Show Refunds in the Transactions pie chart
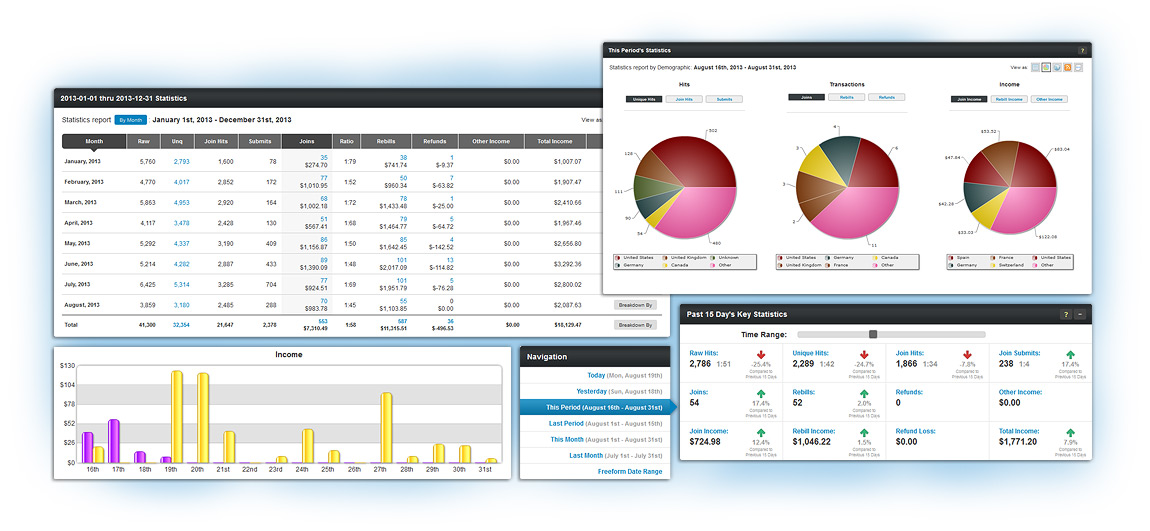The image size is (1150, 531). coord(887,97)
